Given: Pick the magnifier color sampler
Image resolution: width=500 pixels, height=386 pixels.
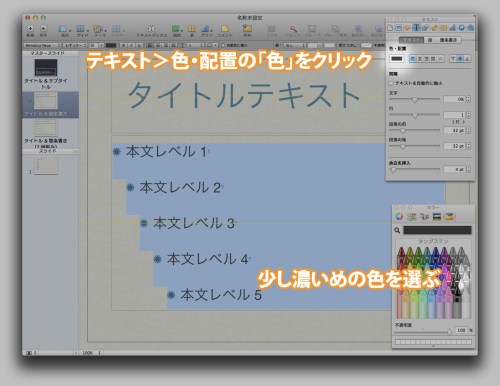Looking at the screenshot, I should (397, 230).
